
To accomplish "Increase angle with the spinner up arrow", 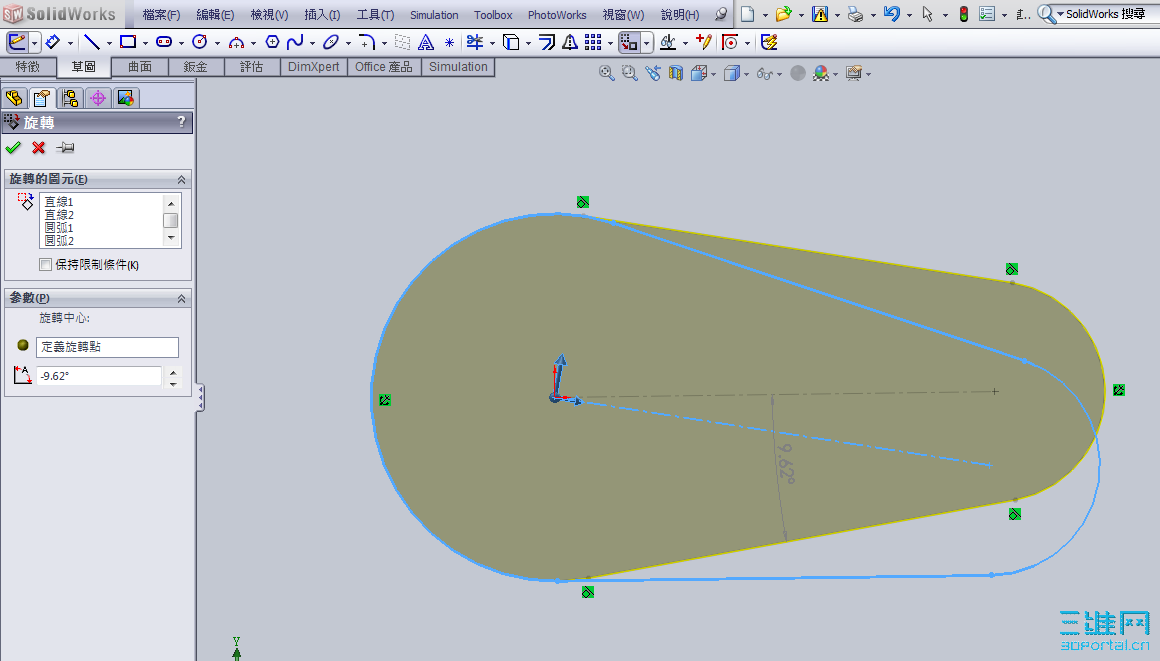I will point(173,372).
